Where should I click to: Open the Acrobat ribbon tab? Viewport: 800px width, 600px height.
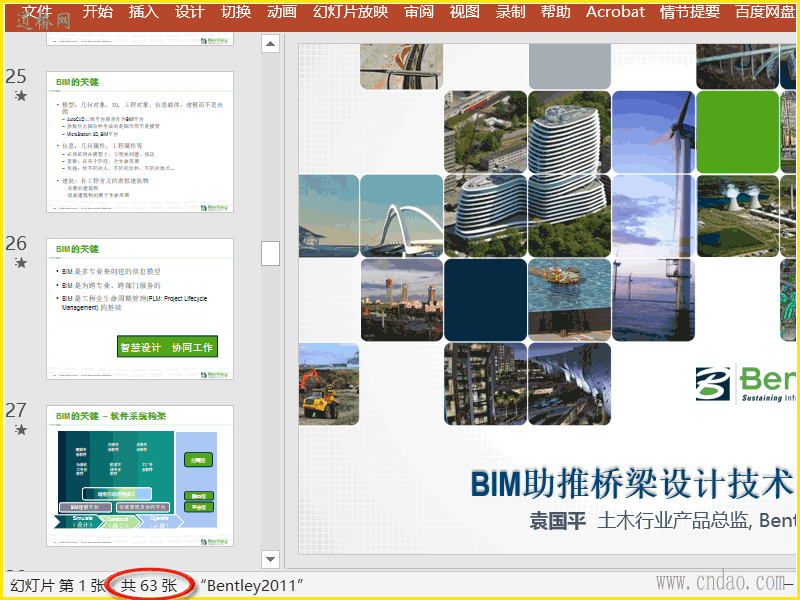(x=615, y=11)
